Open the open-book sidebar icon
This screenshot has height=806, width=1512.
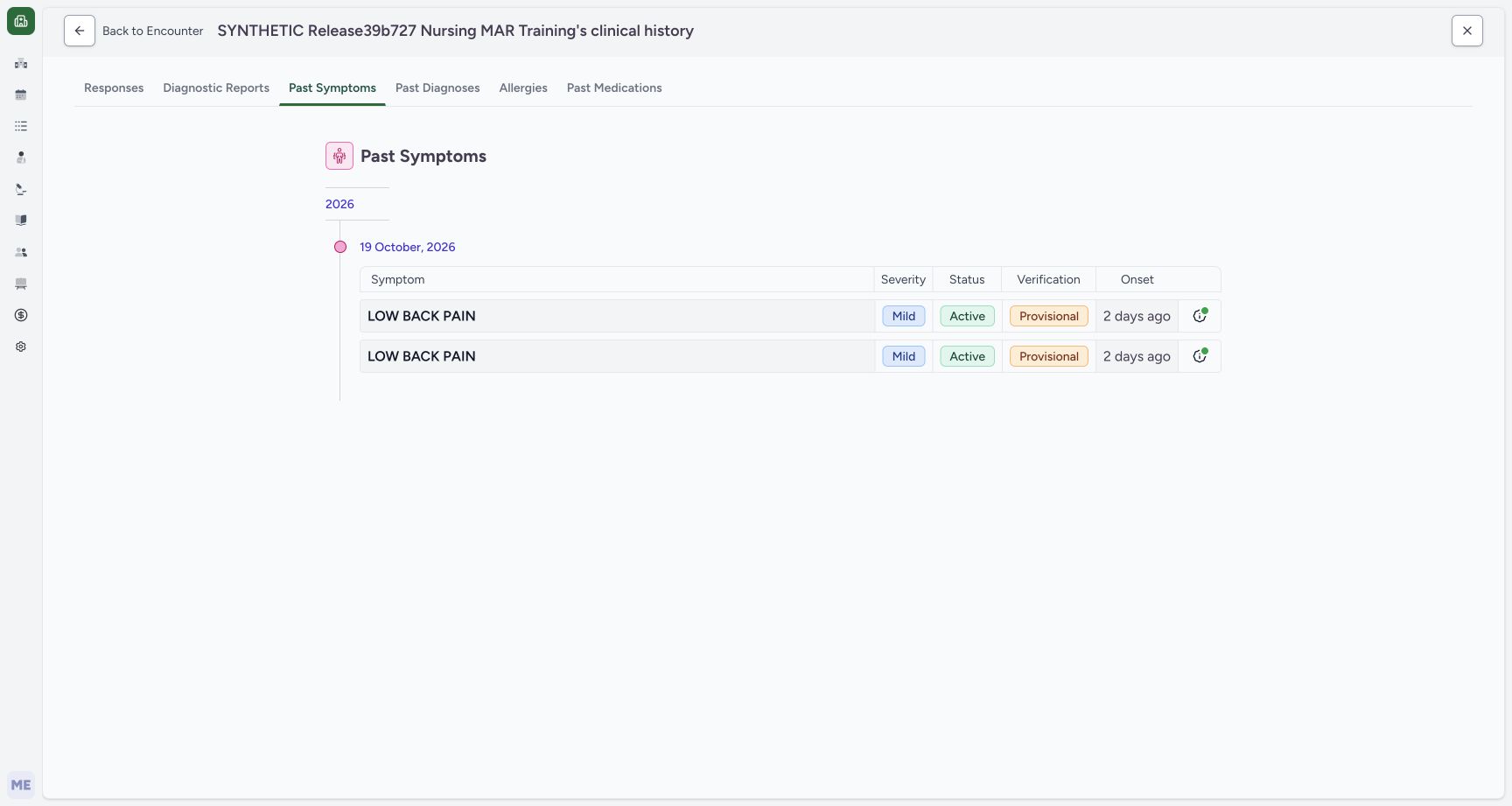pyautogui.click(x=21, y=221)
